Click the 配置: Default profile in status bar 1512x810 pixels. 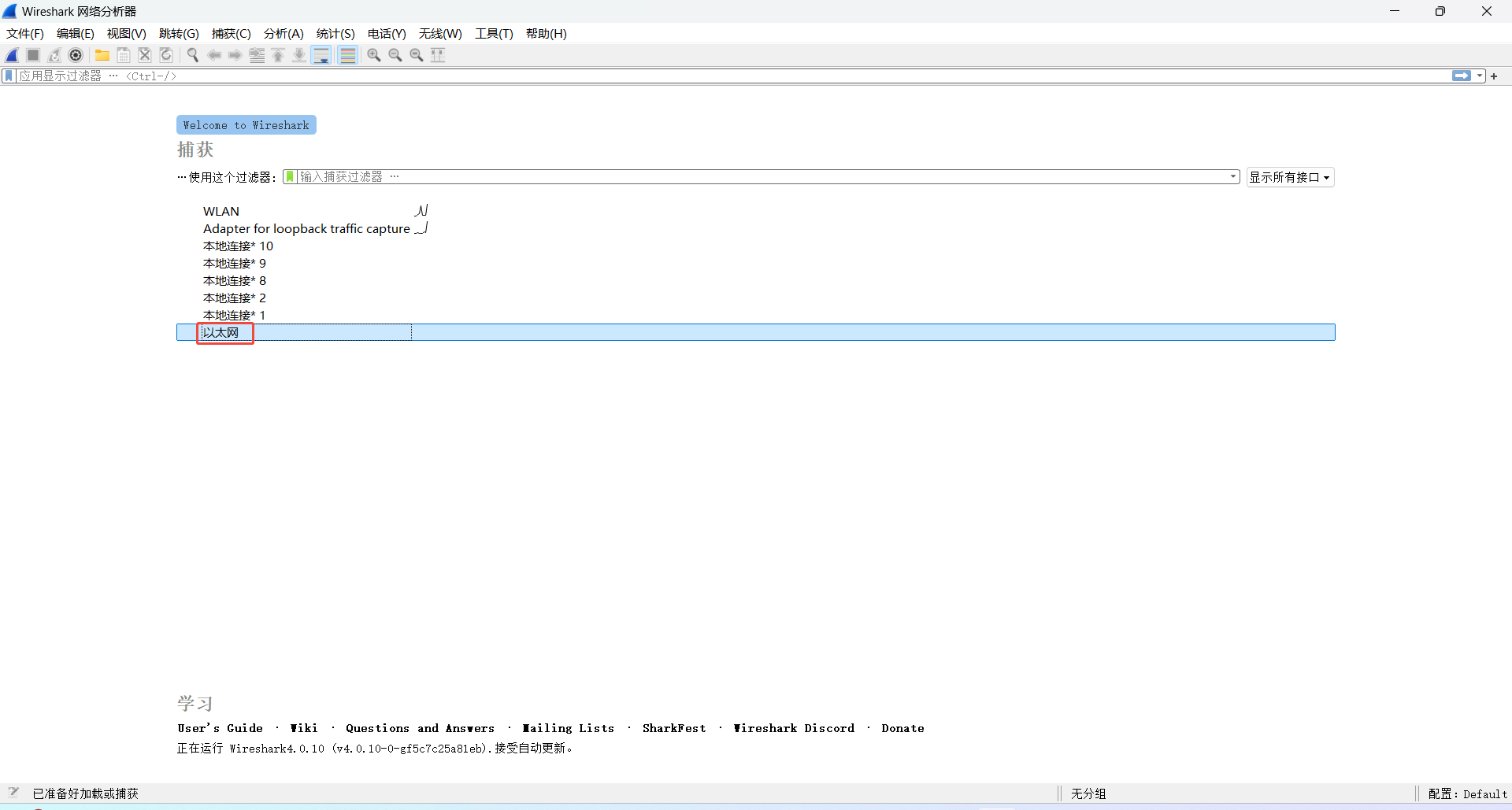point(1467,793)
